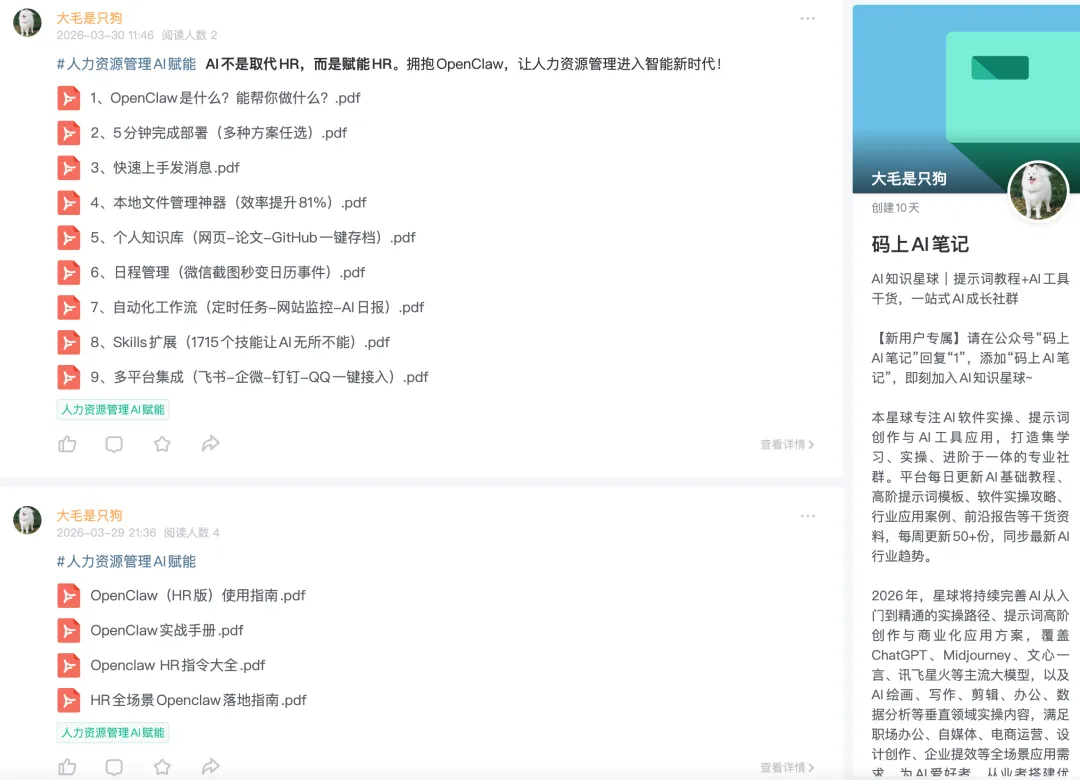The height and width of the screenshot is (780, 1080).
Task: Click author avatar on the 2026-03-30 post
Action: pyautogui.click(x=28, y=23)
